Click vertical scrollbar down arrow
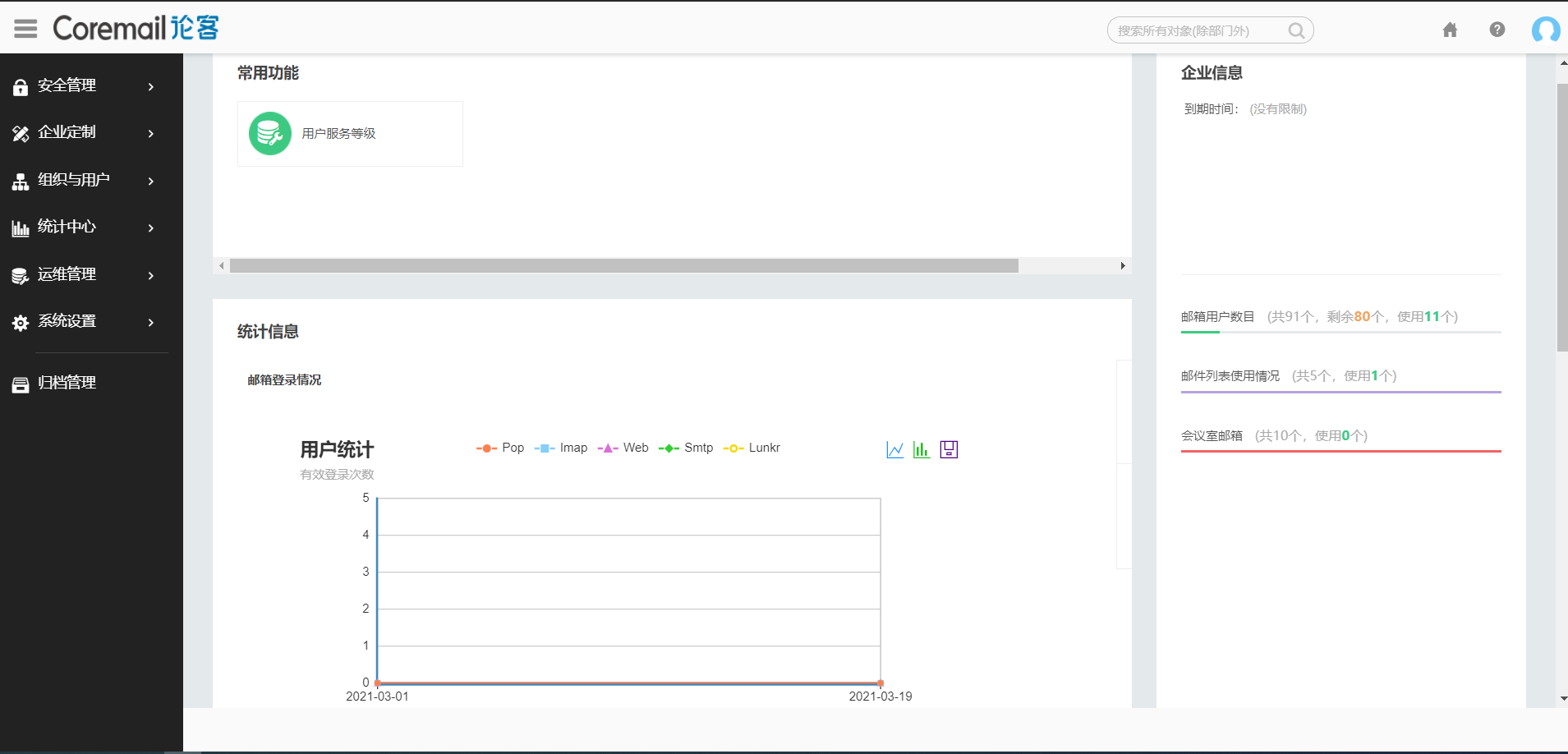This screenshot has width=1568, height=754. pyautogui.click(x=1562, y=699)
